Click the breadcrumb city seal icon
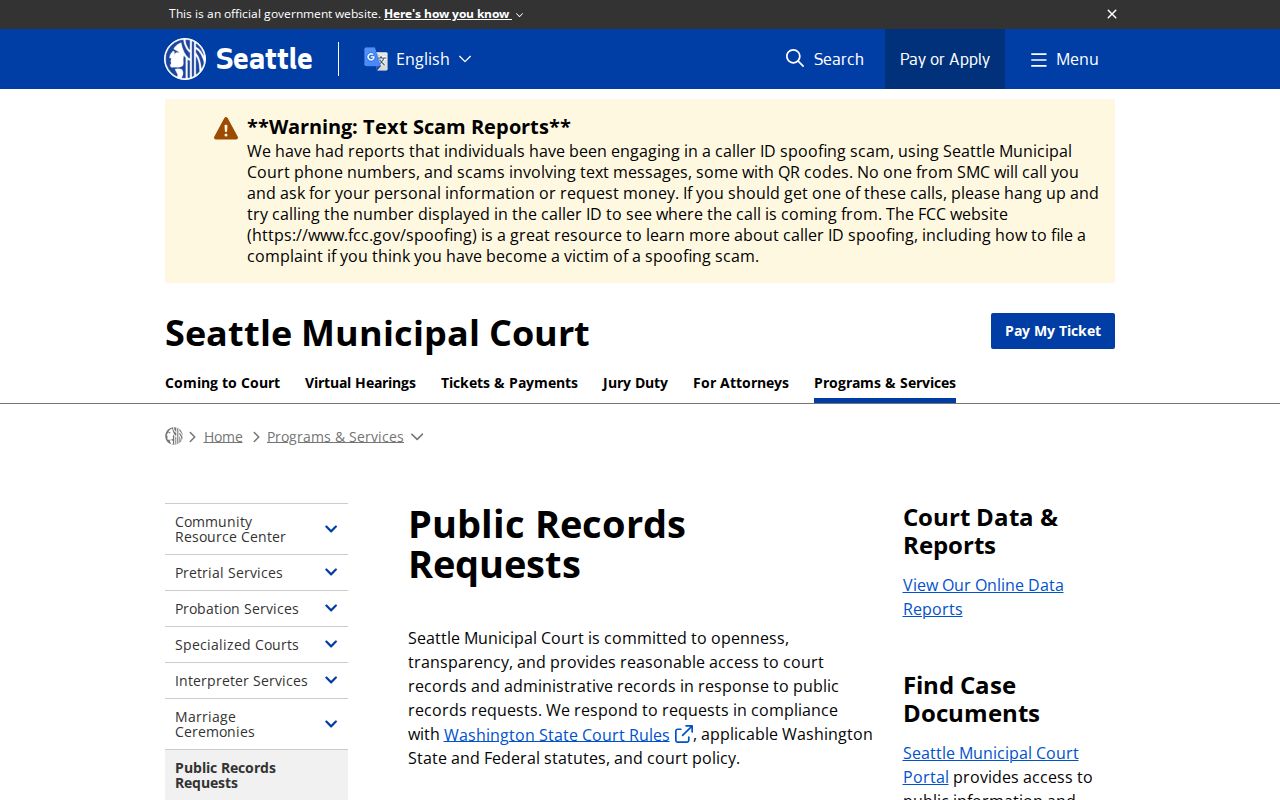The height and width of the screenshot is (800, 1280). point(174,436)
